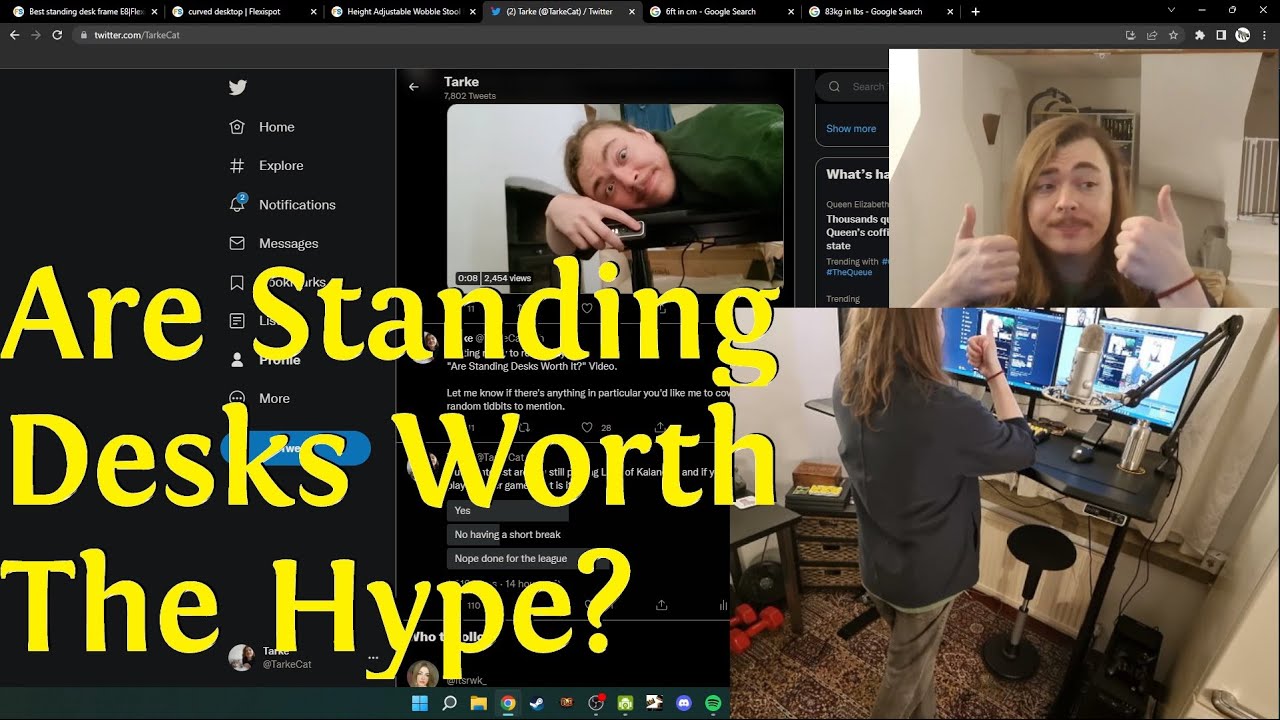This screenshot has height=720, width=1280.
Task: Open Tarke account switcher at bottom
Action: point(305,657)
